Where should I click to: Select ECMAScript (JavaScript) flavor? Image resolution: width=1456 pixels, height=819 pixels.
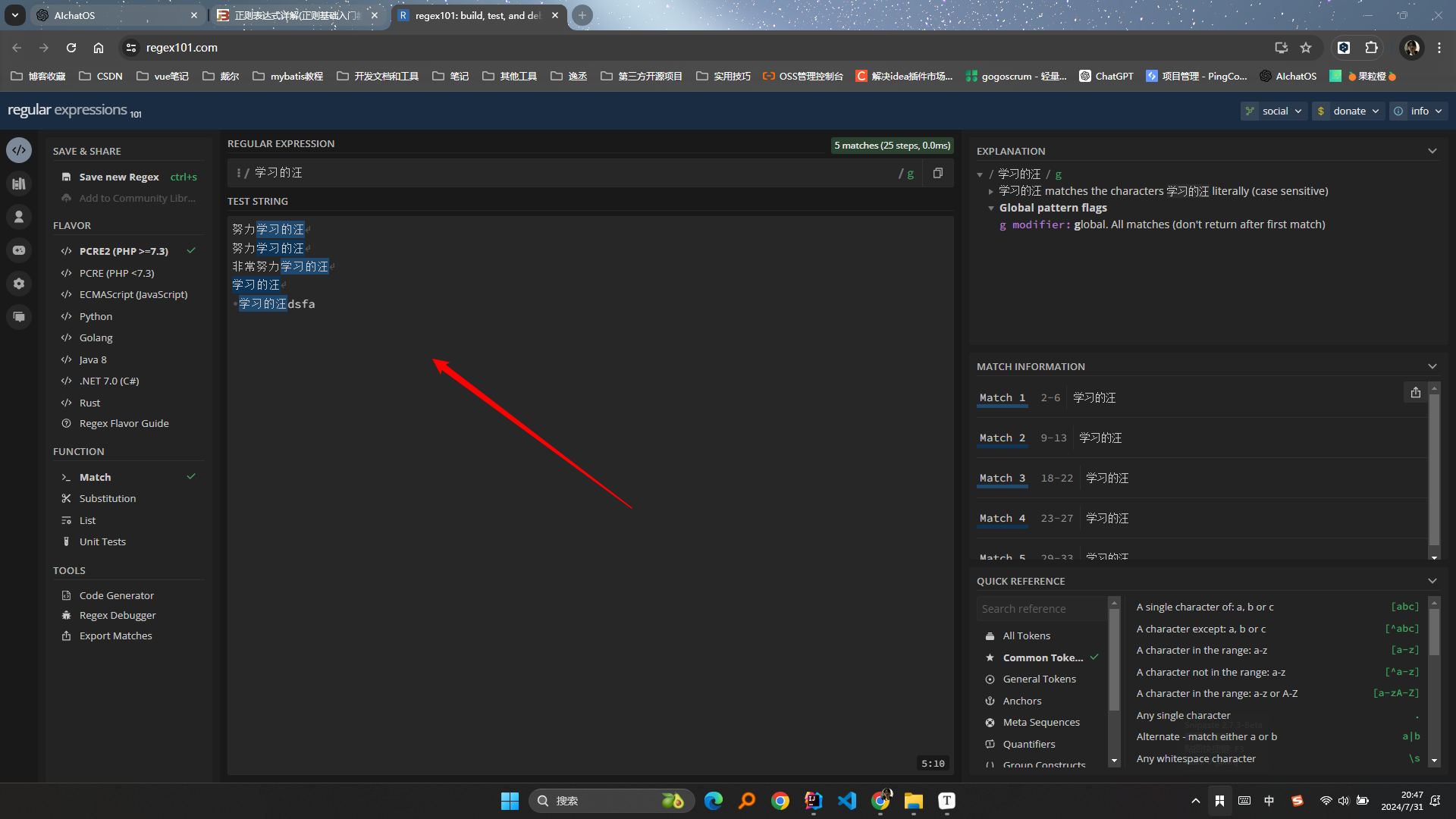[133, 294]
